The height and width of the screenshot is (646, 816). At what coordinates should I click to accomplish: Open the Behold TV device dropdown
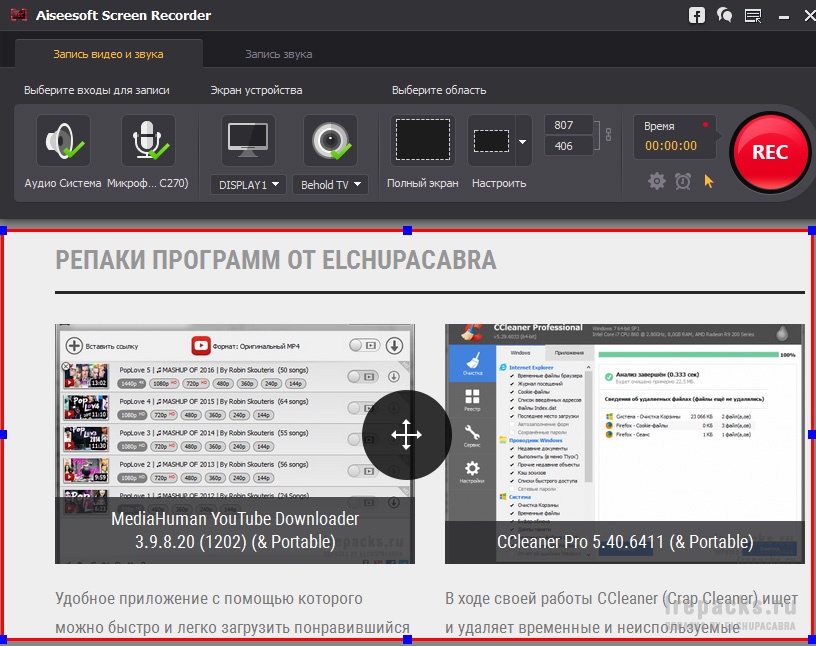(330, 185)
